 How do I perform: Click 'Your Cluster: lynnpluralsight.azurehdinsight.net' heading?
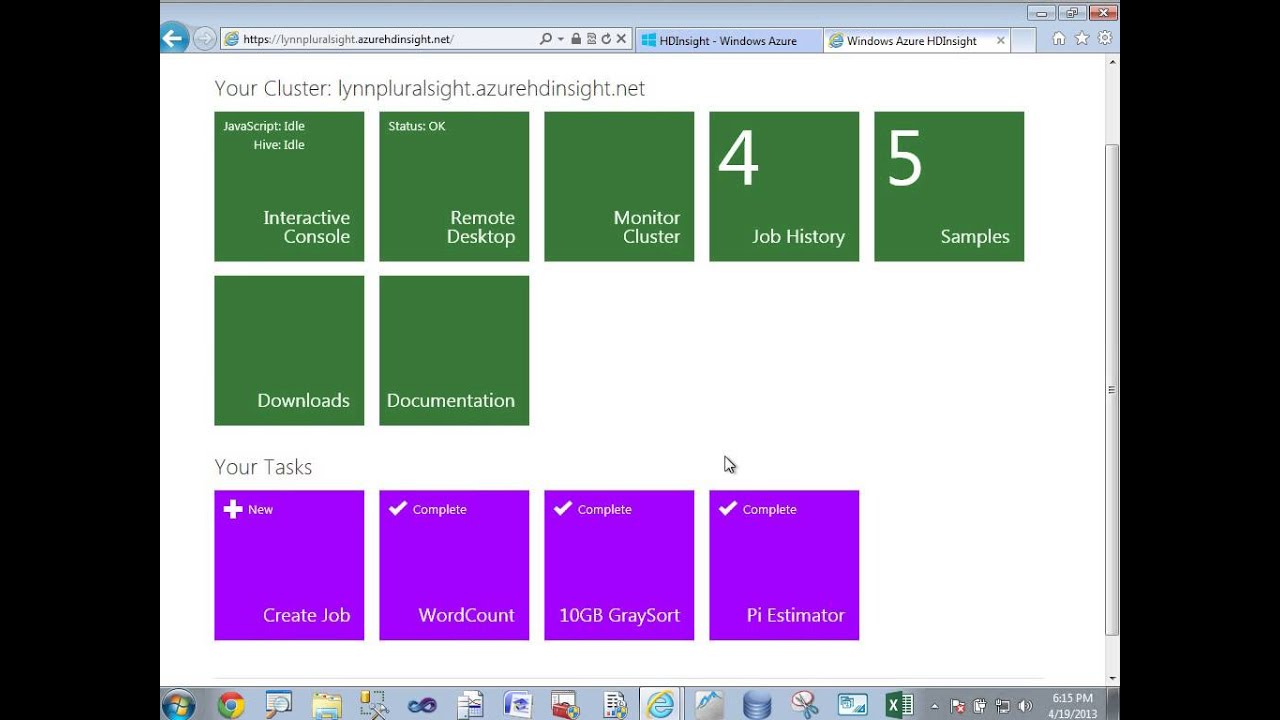pos(429,88)
